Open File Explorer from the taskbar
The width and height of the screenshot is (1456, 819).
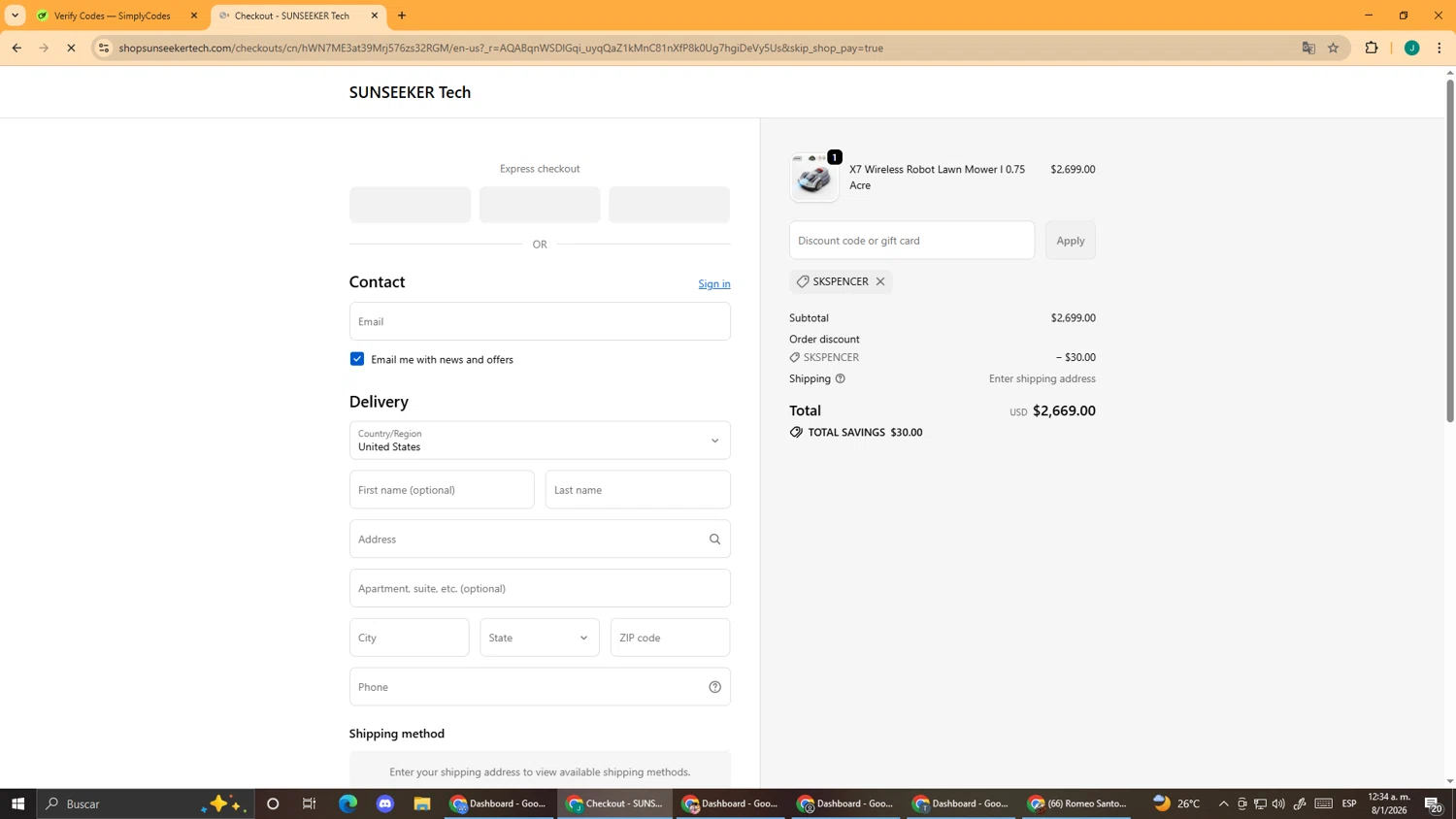[421, 803]
